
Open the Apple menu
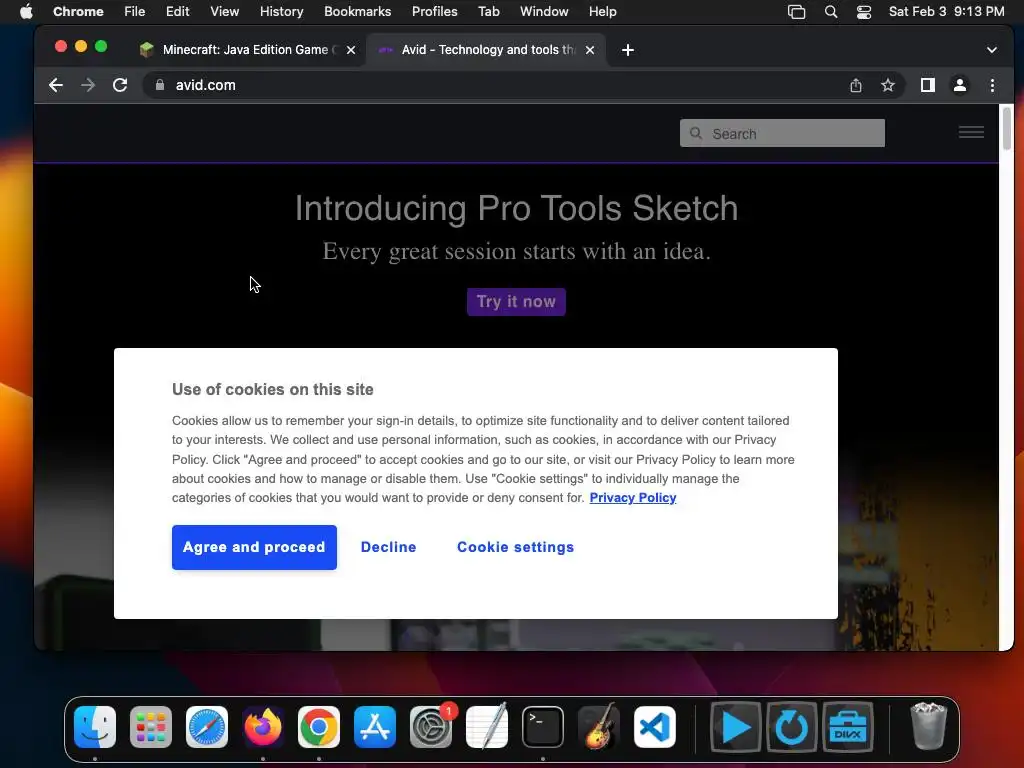[26, 12]
